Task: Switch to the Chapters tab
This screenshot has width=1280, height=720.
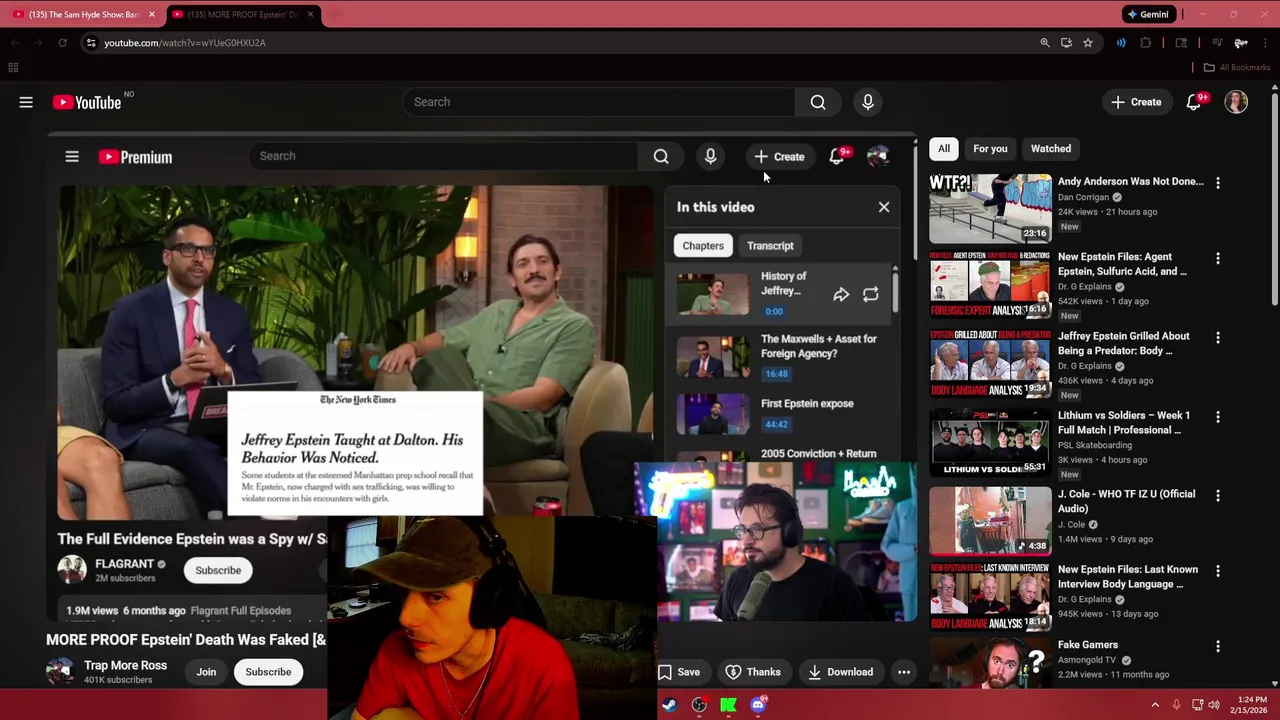Action: tap(703, 246)
